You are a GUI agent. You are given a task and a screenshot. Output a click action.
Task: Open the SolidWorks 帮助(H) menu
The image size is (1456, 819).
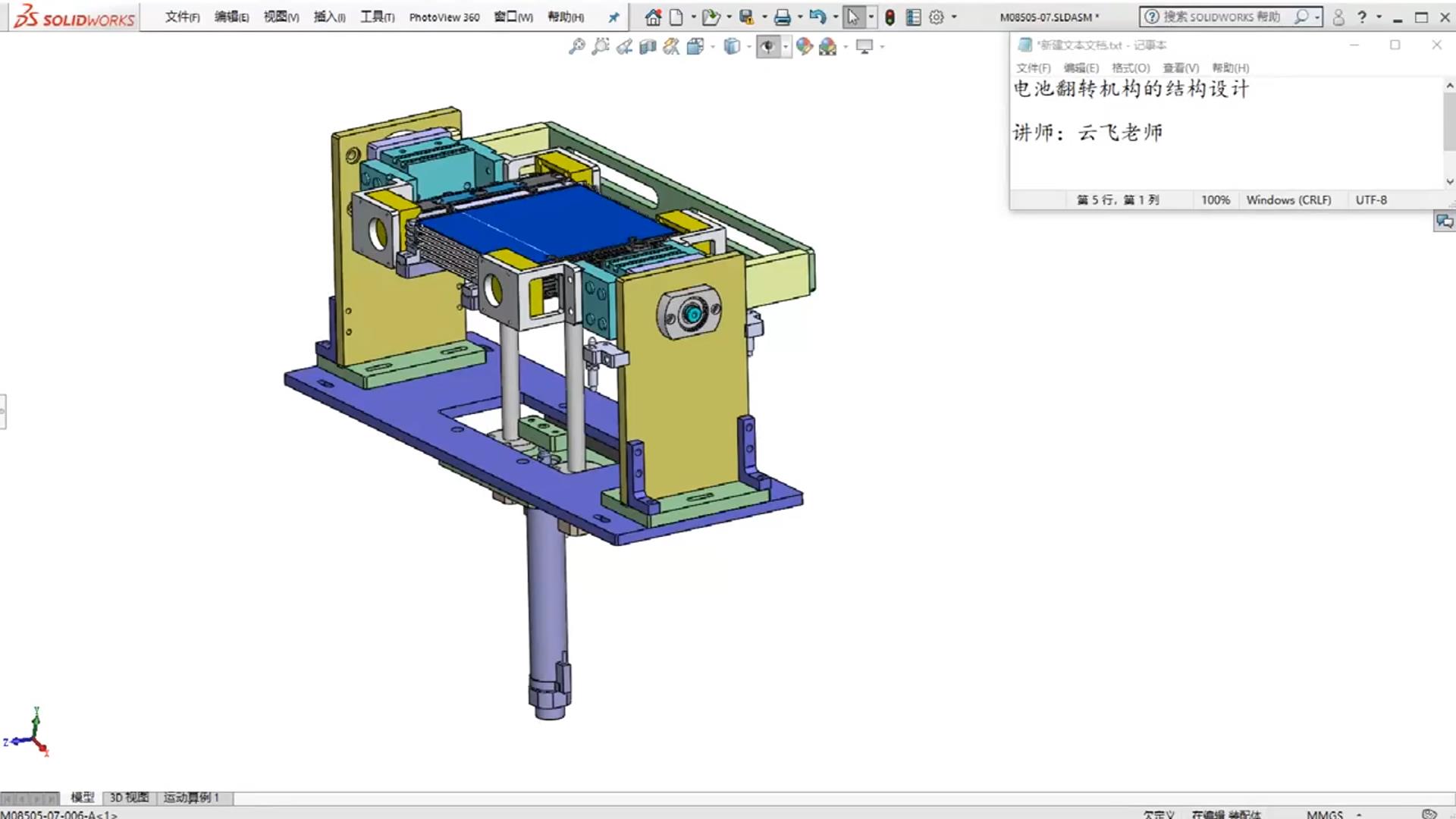[x=566, y=17]
